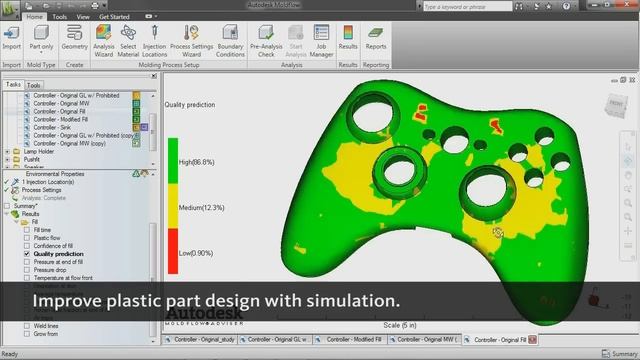Viewport: 640px width, 360px height.
Task: Choose Injection Locations tool
Action: point(154,41)
